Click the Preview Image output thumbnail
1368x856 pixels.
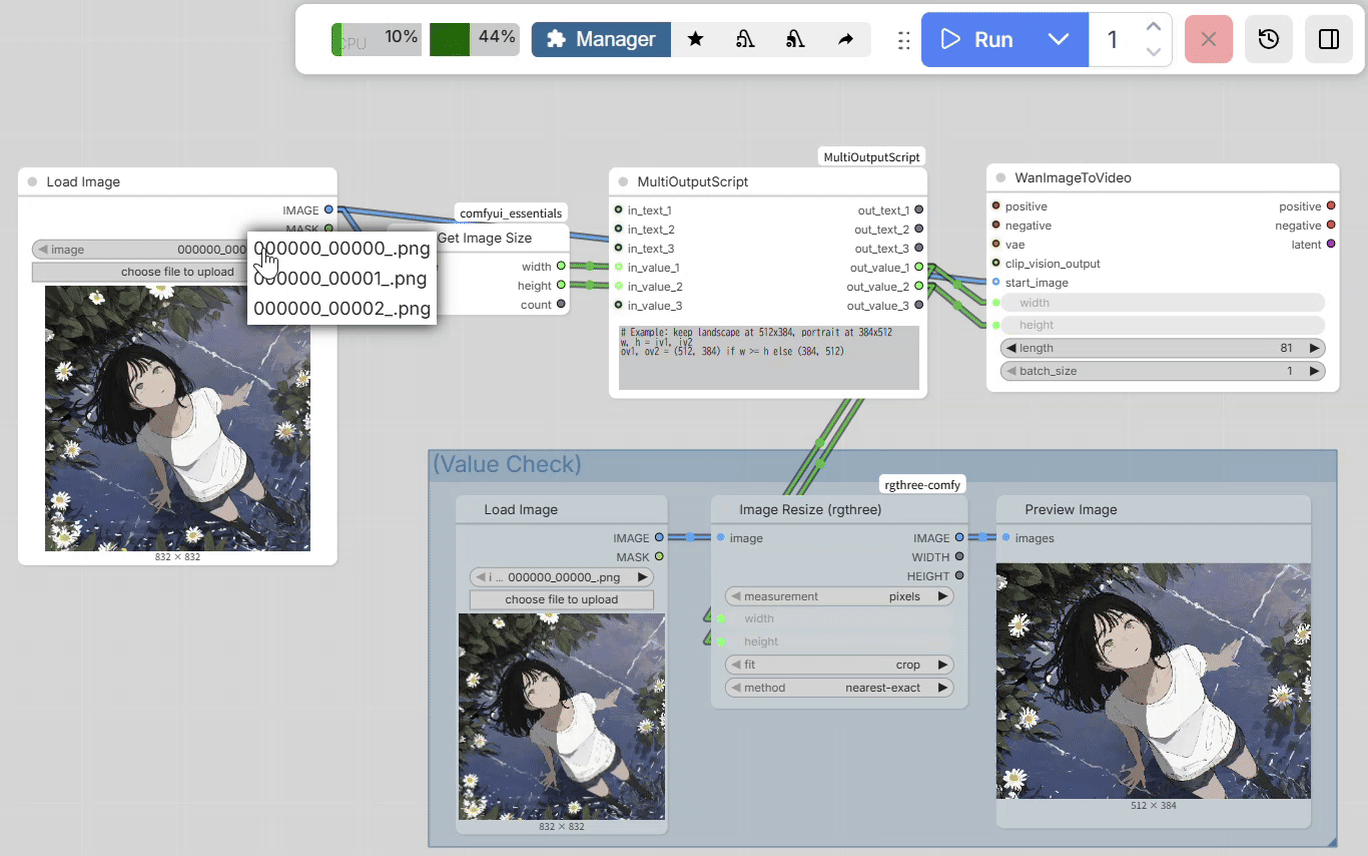click(x=1153, y=680)
